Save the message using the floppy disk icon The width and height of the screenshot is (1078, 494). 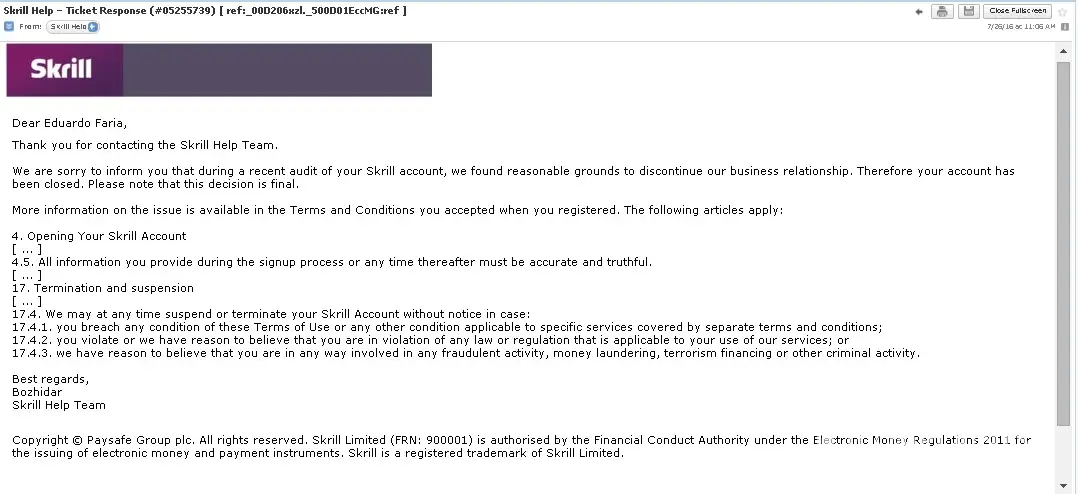tap(967, 11)
